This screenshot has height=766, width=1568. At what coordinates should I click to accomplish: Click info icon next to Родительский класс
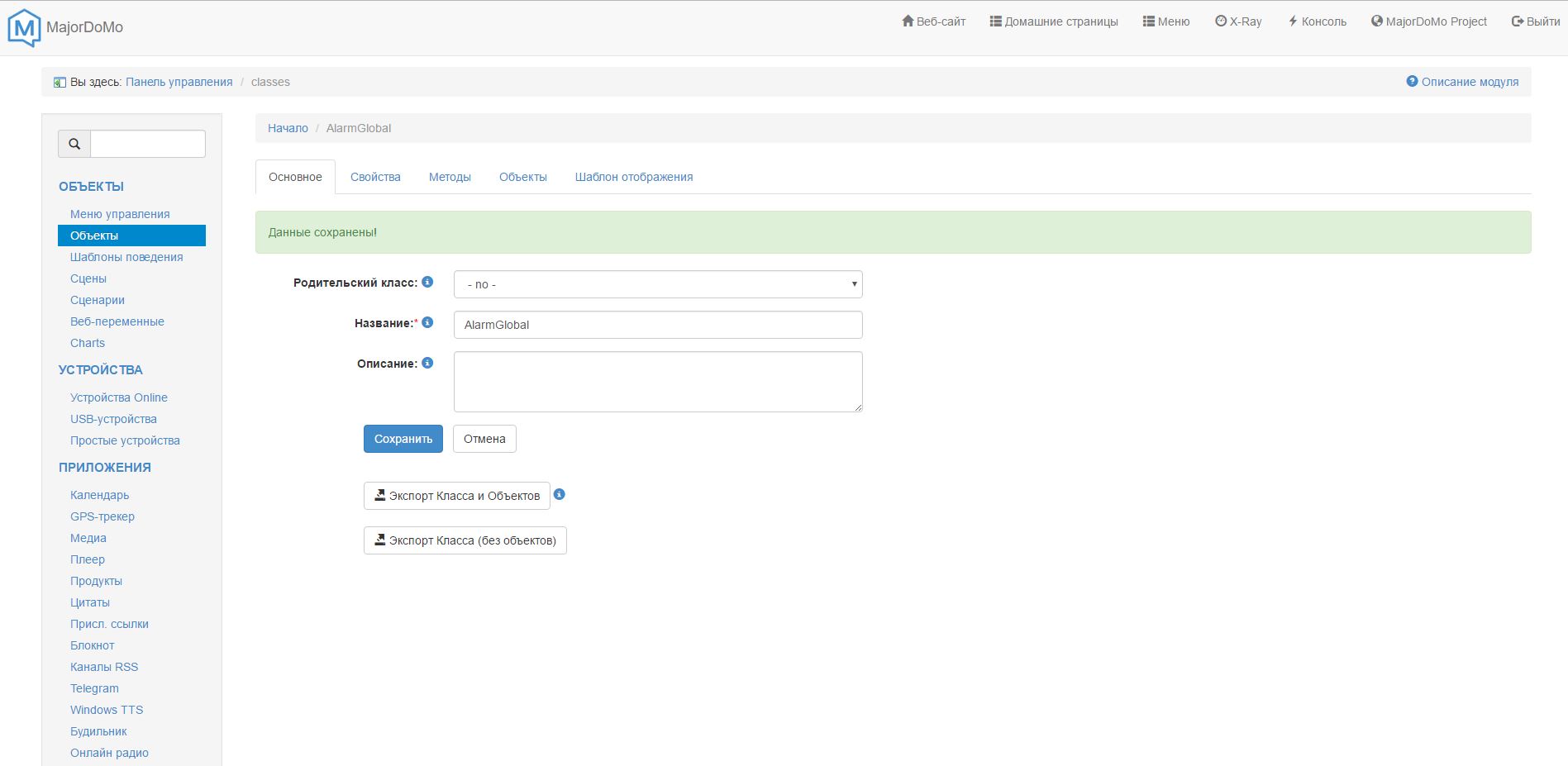click(x=427, y=282)
